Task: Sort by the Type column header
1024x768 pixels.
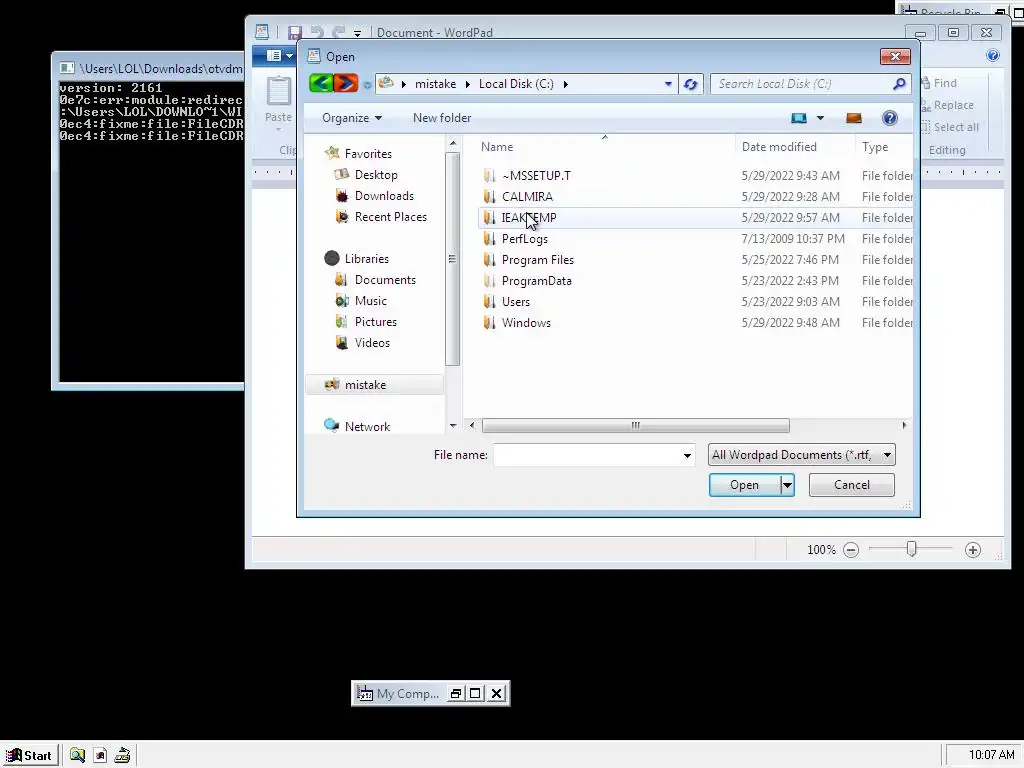Action: 884,147
